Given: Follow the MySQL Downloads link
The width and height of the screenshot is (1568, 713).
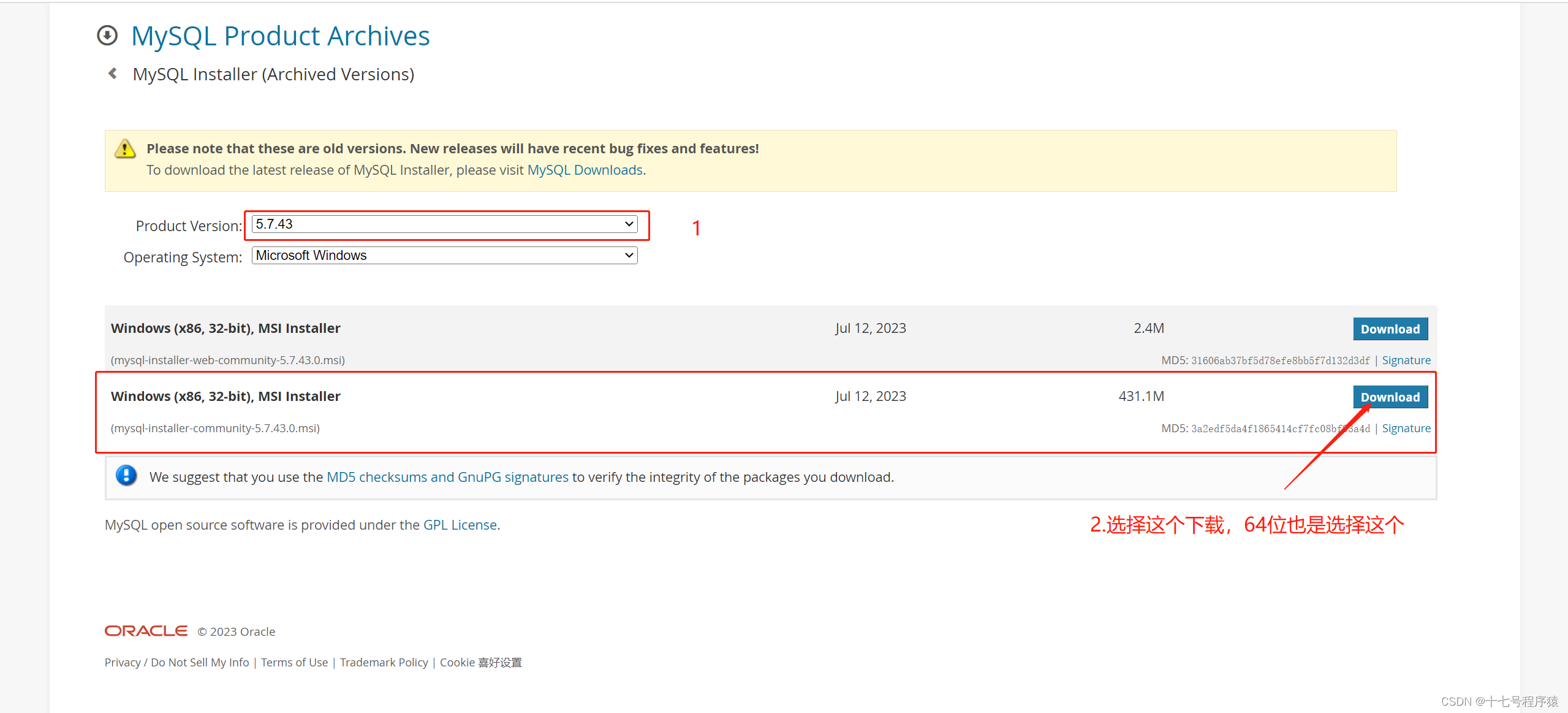Looking at the screenshot, I should pyautogui.click(x=585, y=170).
